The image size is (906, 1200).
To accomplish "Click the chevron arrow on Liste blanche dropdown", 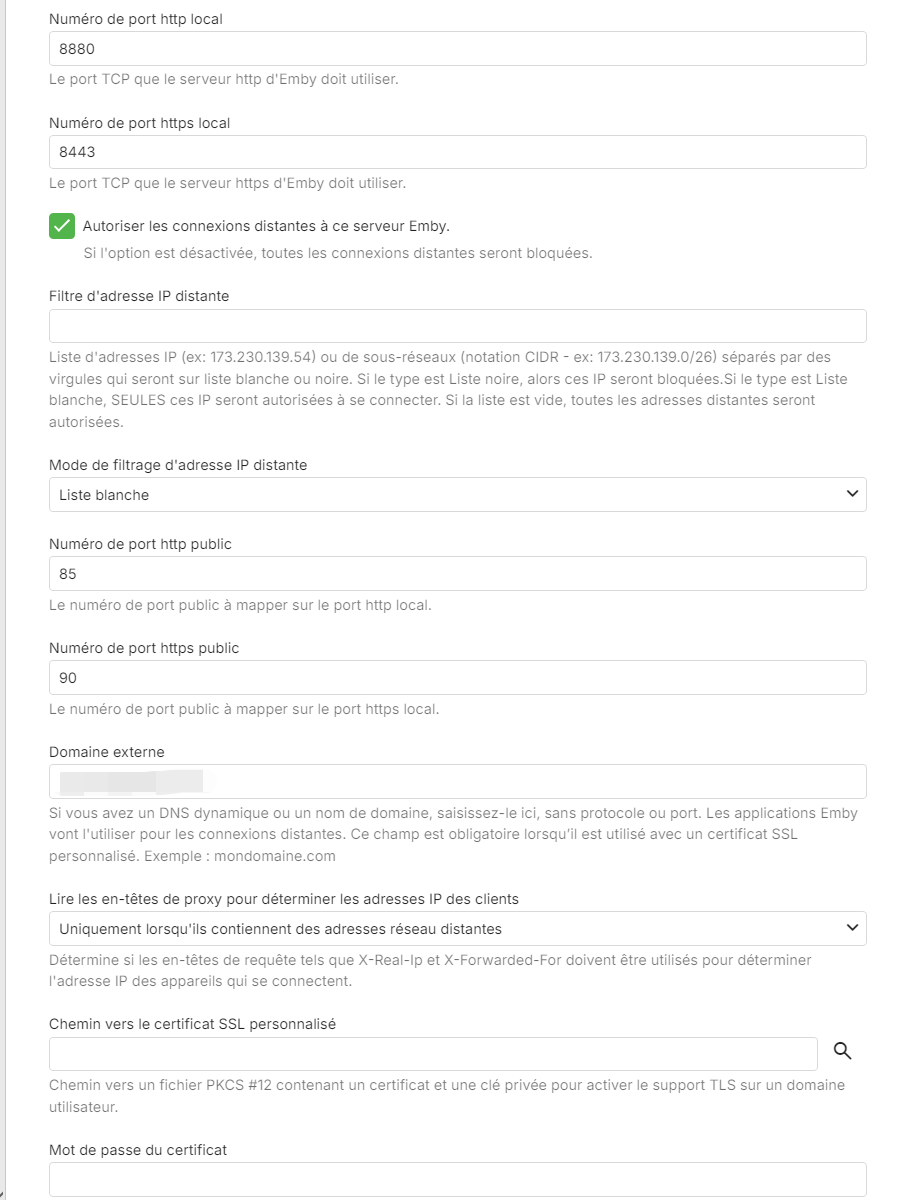I will (852, 494).
